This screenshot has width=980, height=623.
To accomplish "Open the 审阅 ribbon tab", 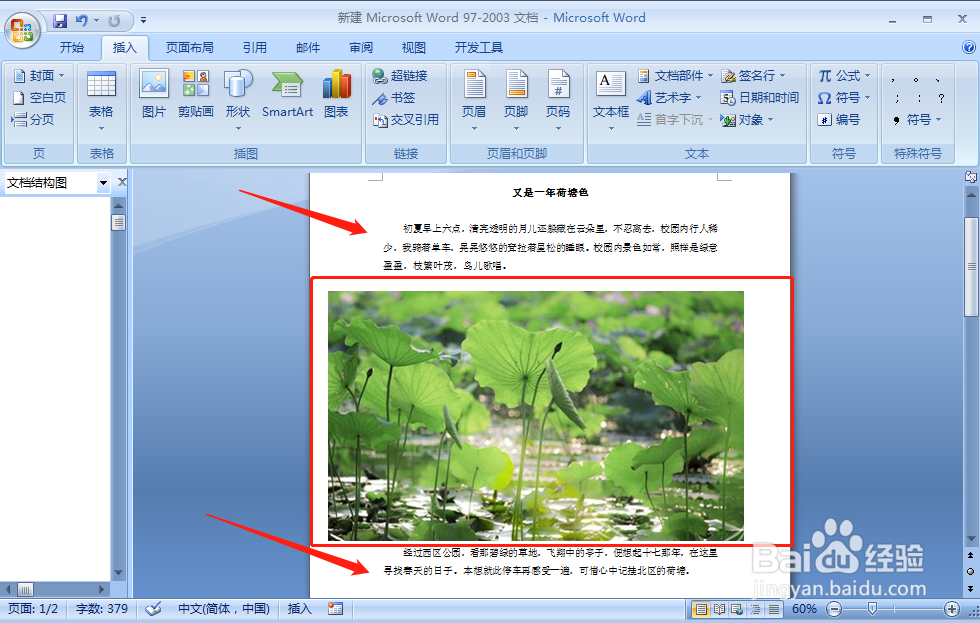I will click(360, 46).
